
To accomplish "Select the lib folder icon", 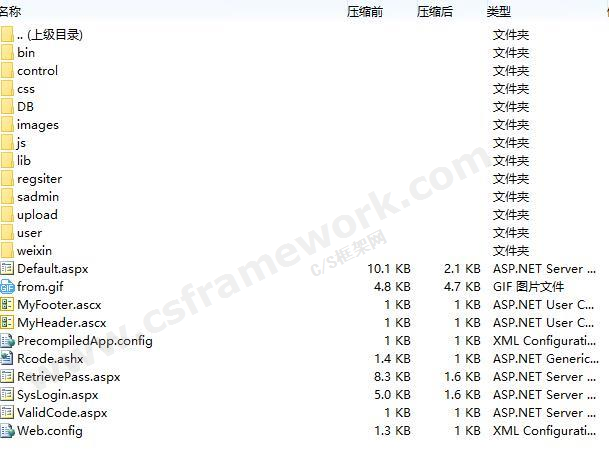I will [x=7, y=160].
